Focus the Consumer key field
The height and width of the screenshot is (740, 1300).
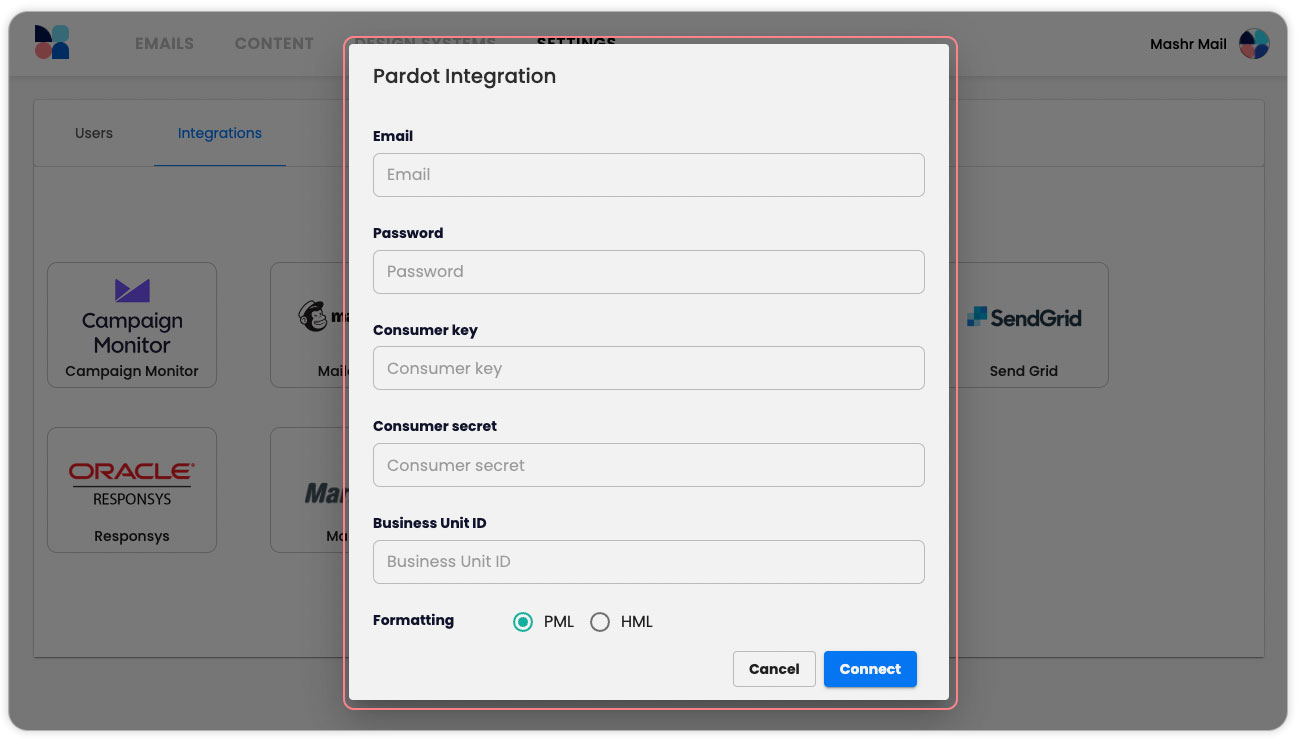click(648, 368)
